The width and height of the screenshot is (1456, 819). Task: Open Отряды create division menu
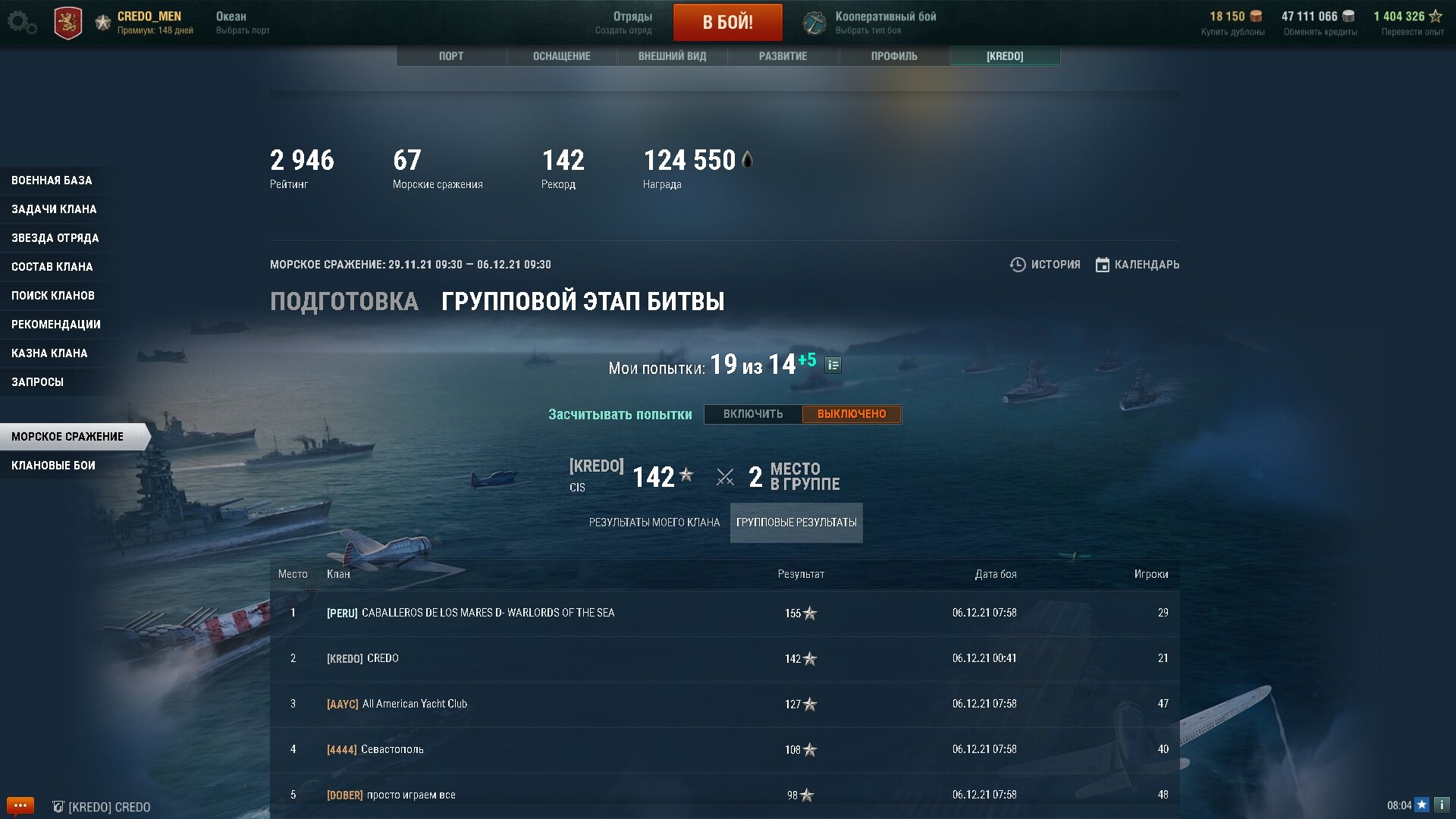coord(623,23)
